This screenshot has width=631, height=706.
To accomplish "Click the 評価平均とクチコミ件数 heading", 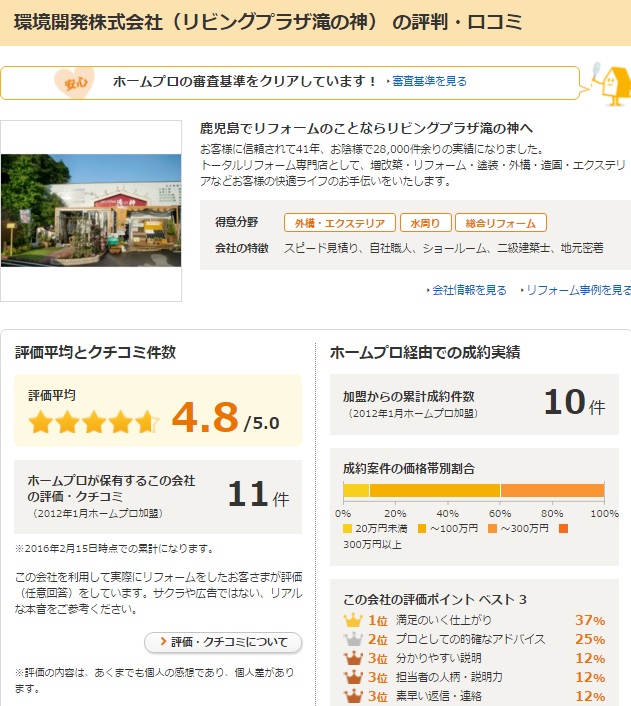I will tap(95, 352).
